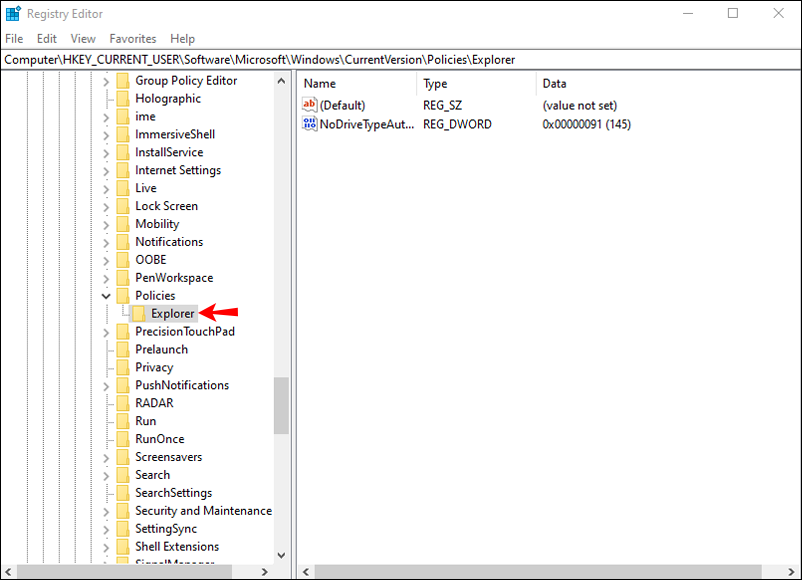Select the Shell Extensions key label

[177, 546]
